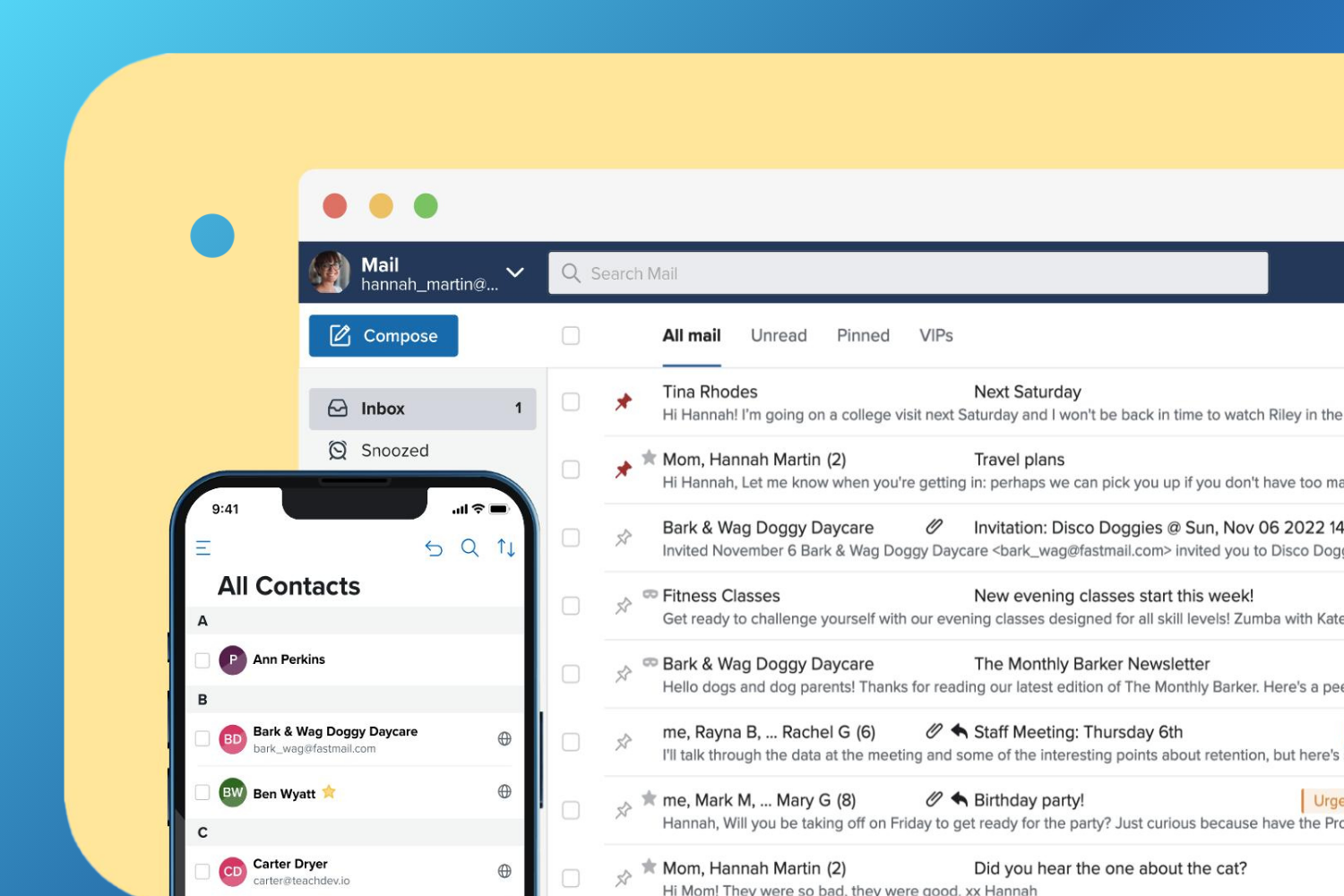Tap the undo arrow icon on phone

pos(435,547)
